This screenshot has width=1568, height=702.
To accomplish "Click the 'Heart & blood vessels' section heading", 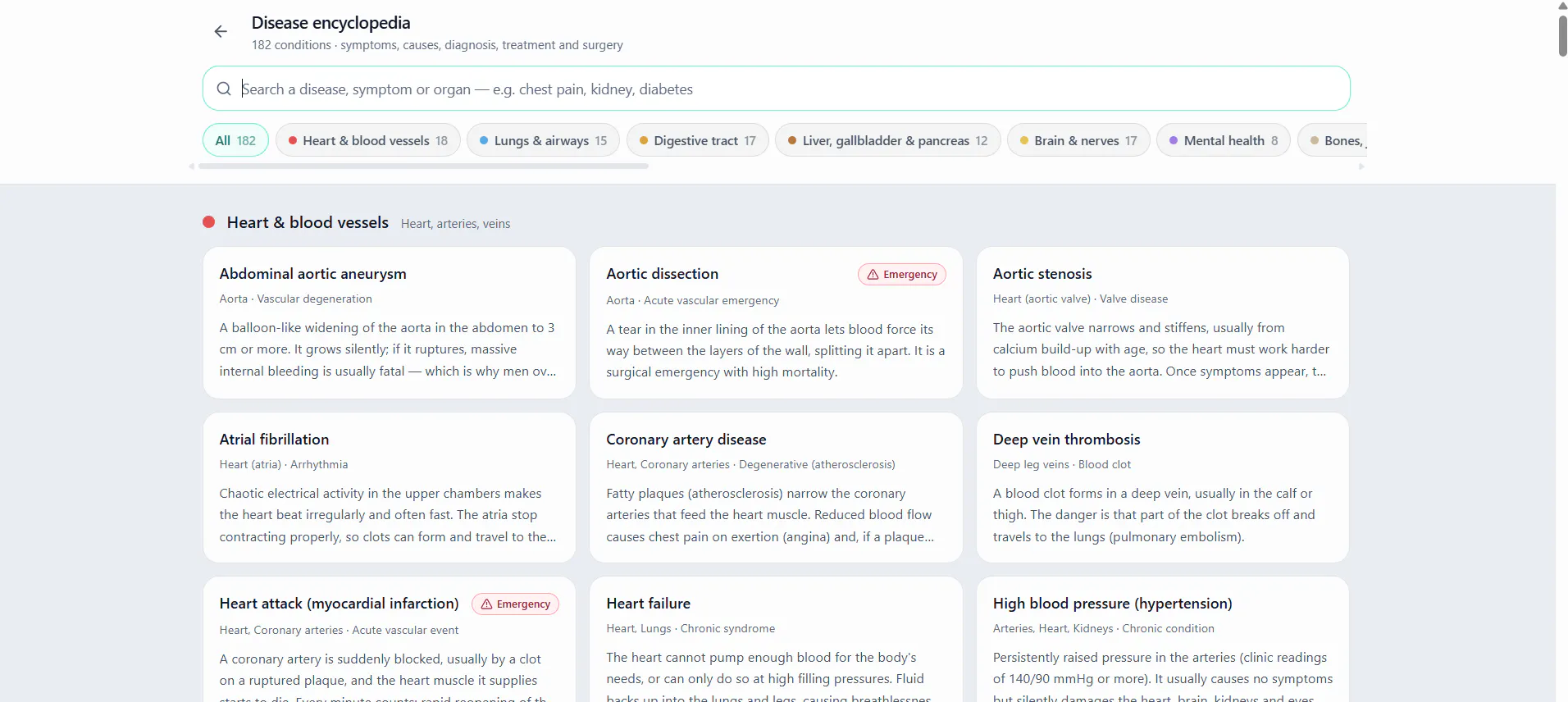I will [x=308, y=222].
